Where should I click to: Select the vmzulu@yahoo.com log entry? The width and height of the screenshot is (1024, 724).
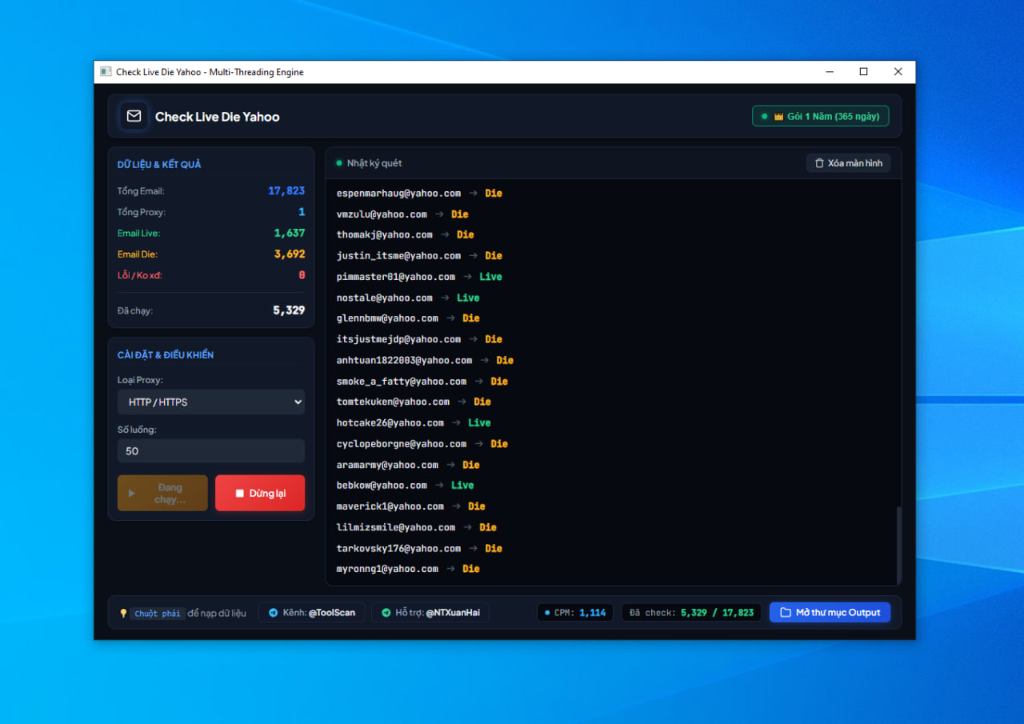(x=402, y=214)
